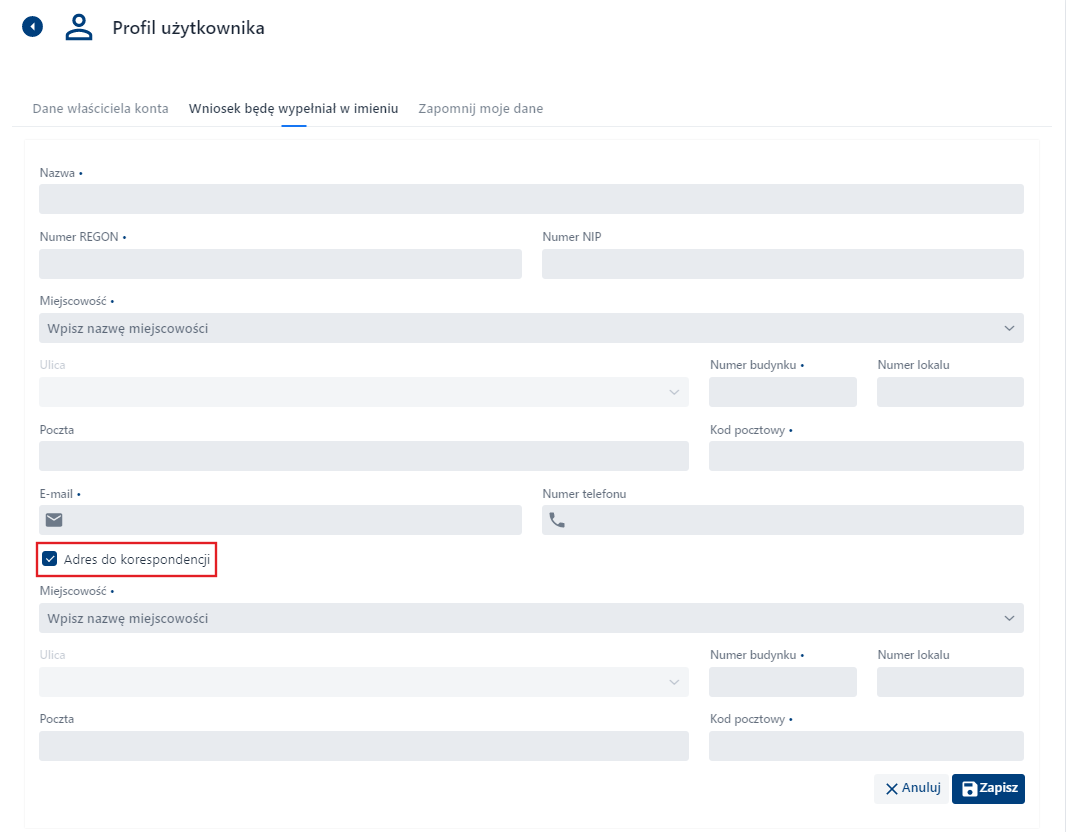The width and height of the screenshot is (1066, 832).
Task: Click the user profile icon in the header
Action: coord(78,27)
